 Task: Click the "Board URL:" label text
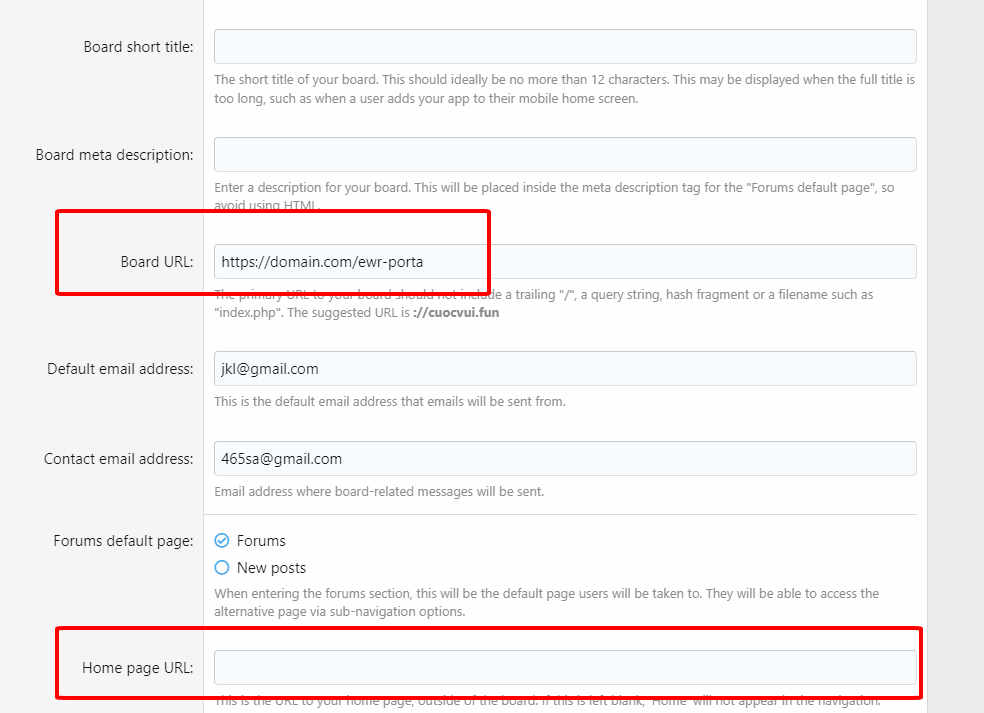tap(156, 262)
